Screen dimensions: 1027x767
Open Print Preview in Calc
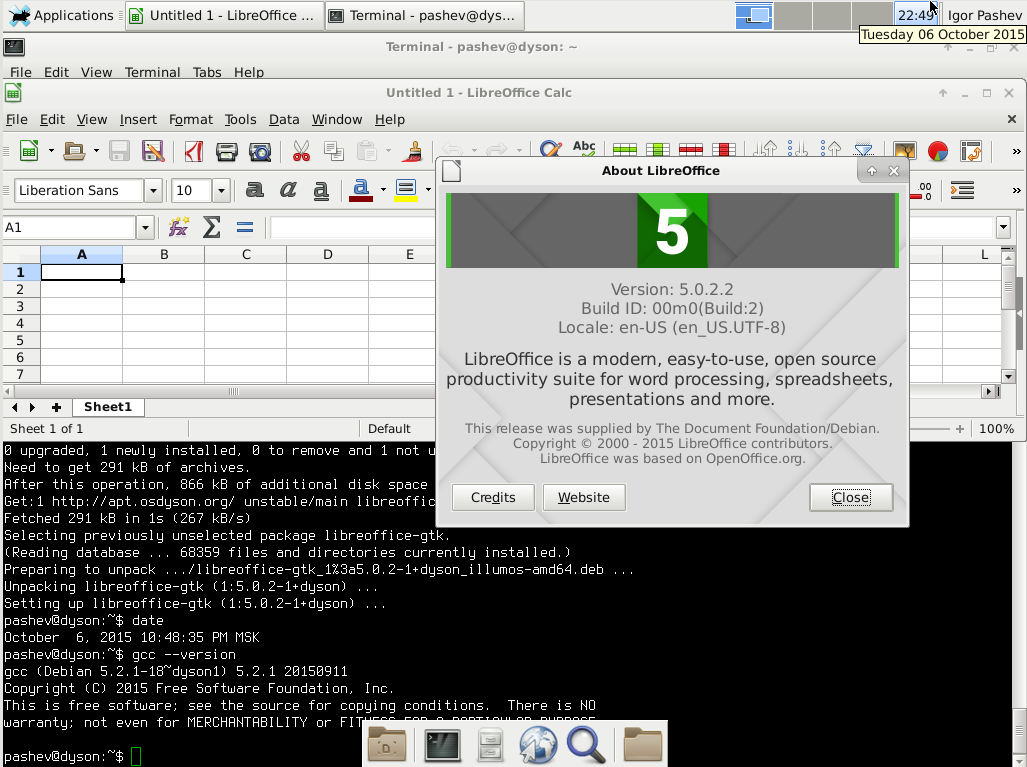(260, 151)
